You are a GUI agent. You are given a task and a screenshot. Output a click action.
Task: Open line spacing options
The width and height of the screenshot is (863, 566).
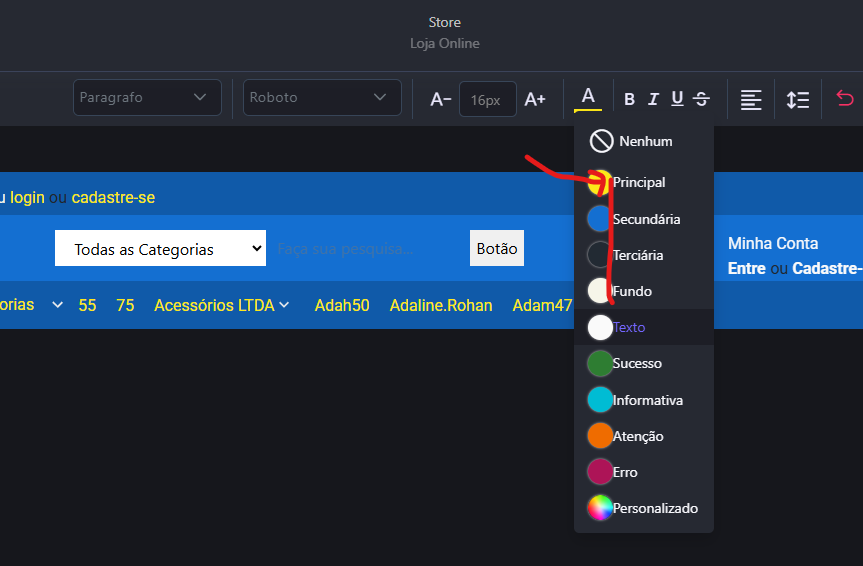[x=797, y=99]
